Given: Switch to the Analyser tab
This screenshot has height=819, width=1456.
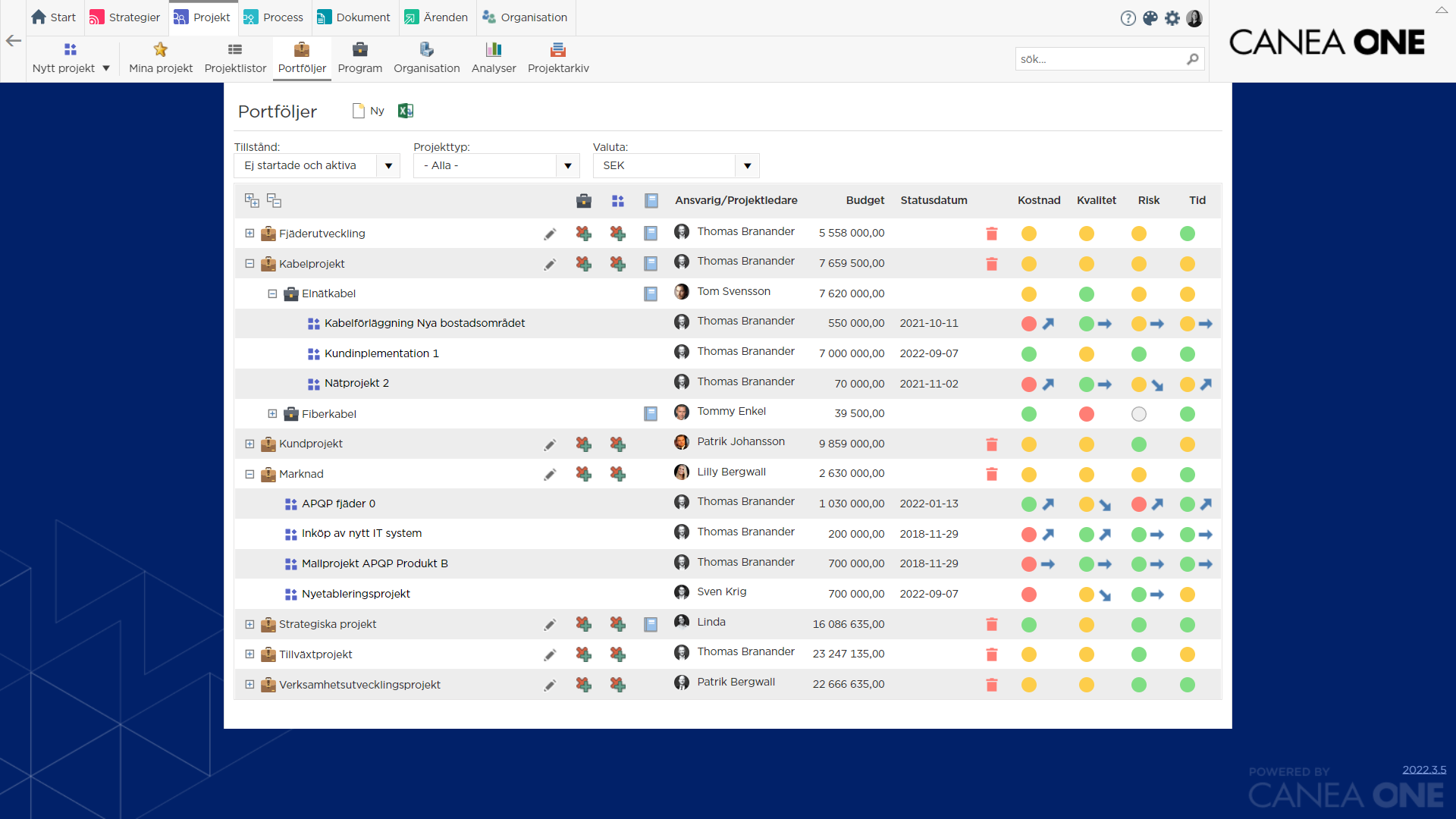Looking at the screenshot, I should click(494, 58).
